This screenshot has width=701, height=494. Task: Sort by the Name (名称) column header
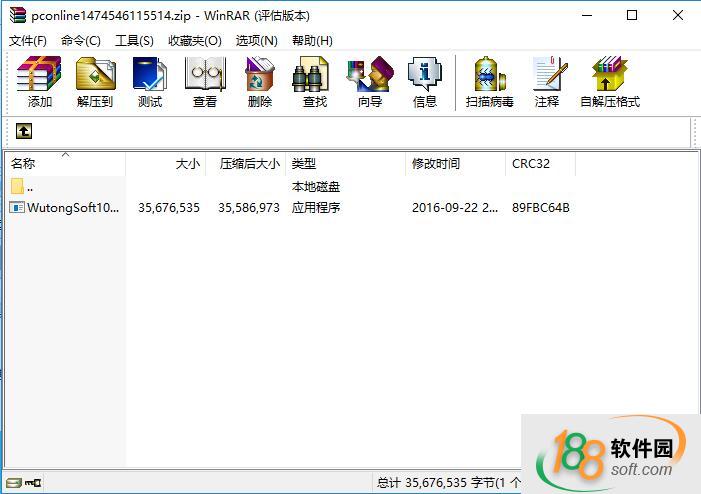(x=24, y=164)
